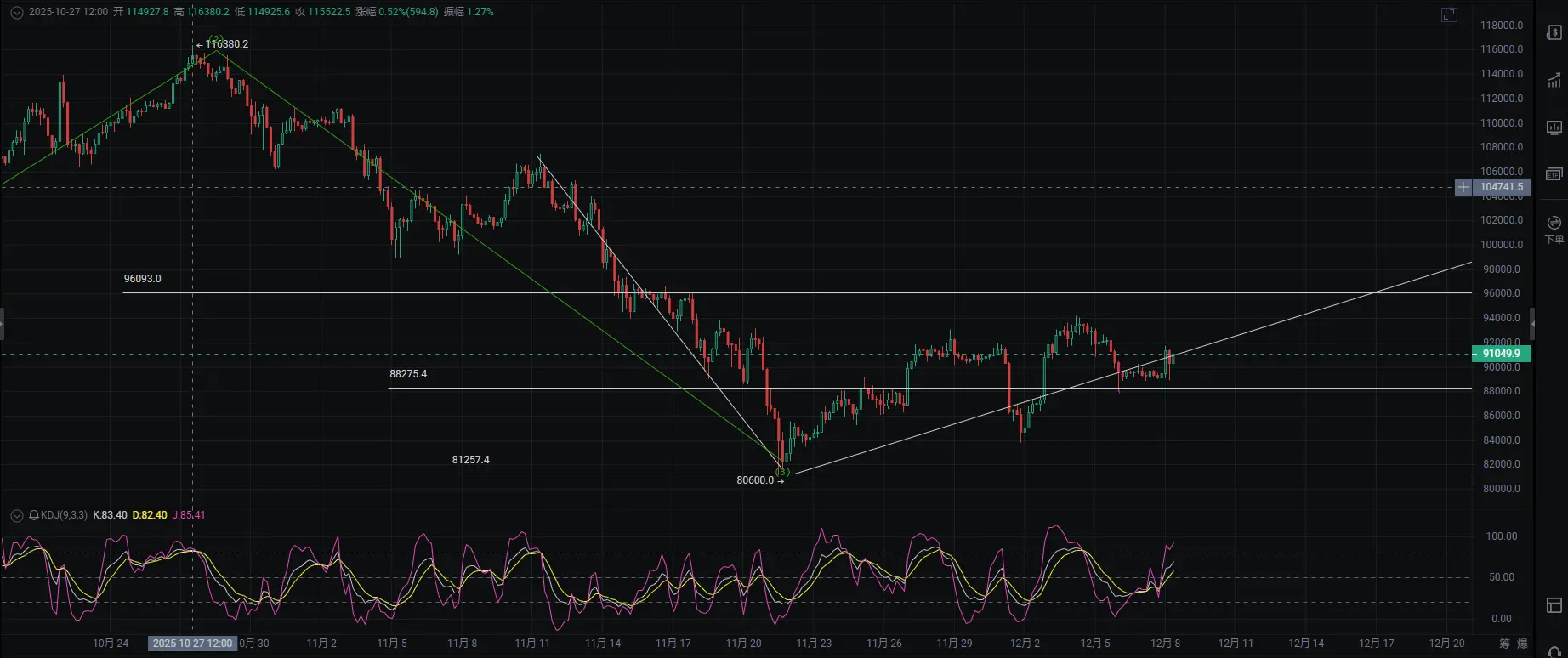Click the 100000.0 price axis label
The width and height of the screenshot is (1568, 658).
(x=1502, y=245)
